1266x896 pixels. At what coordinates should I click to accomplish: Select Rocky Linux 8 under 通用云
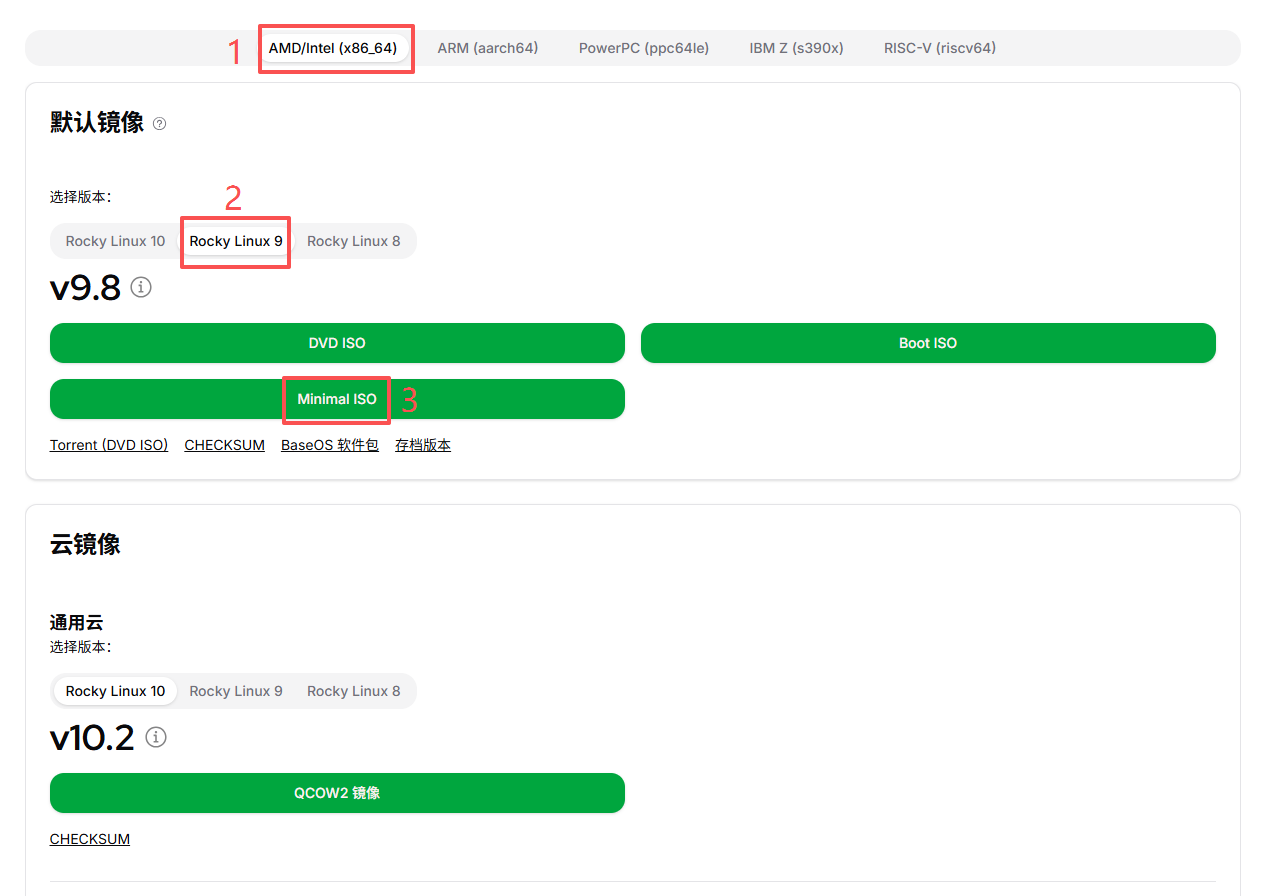click(354, 691)
